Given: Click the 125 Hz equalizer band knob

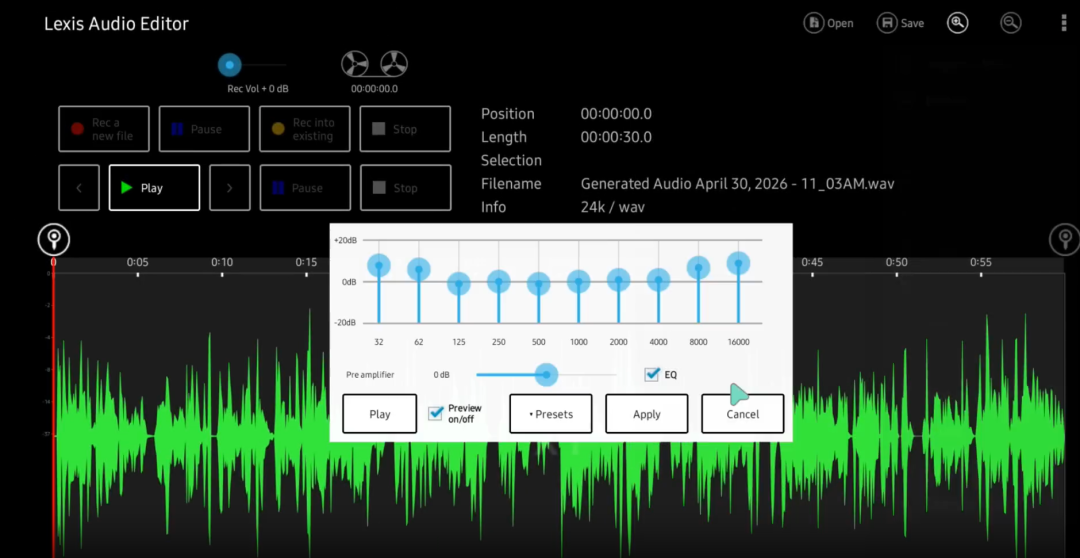Looking at the screenshot, I should [x=459, y=283].
